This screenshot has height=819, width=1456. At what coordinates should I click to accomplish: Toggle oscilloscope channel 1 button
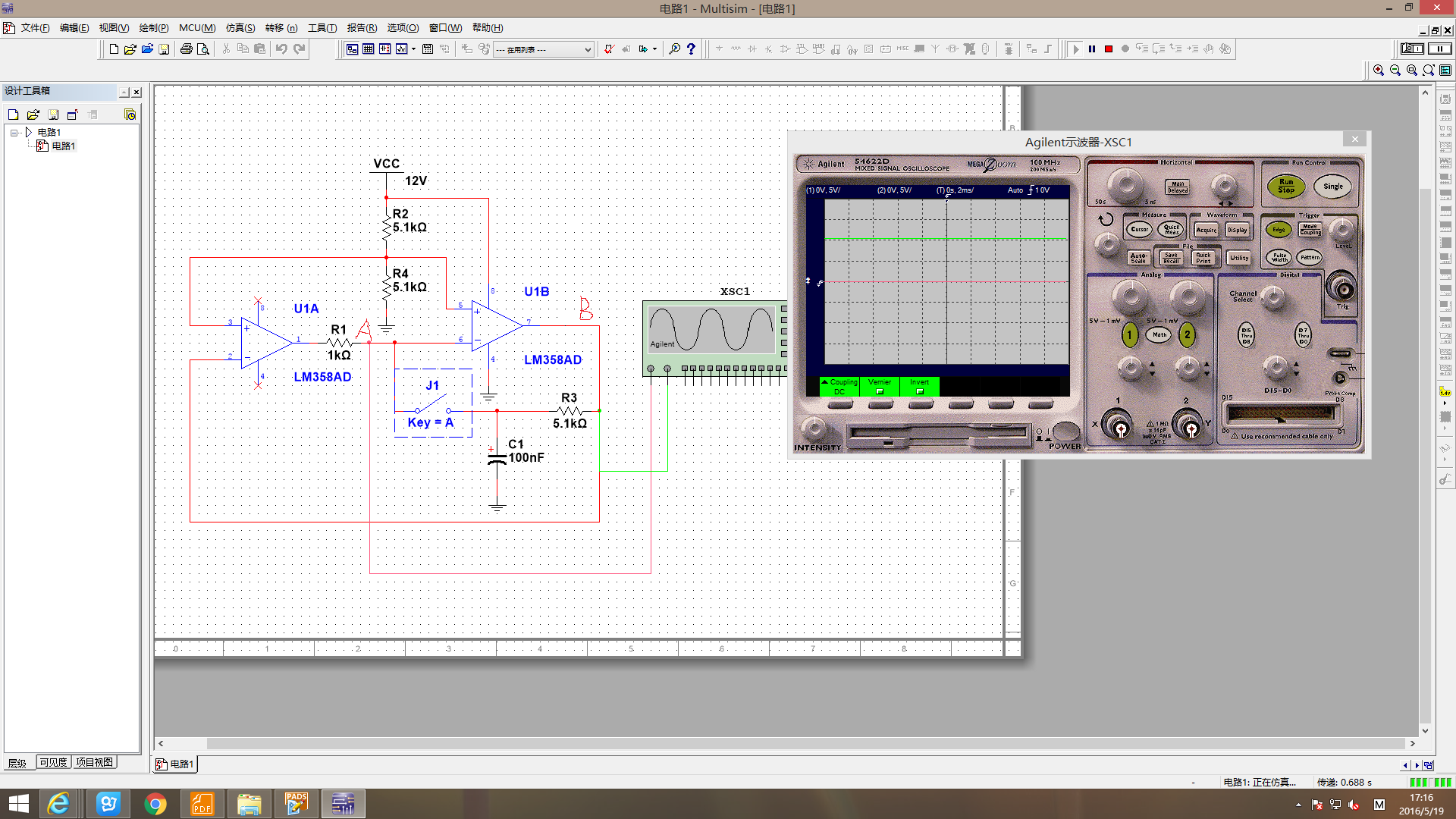pyautogui.click(x=1129, y=334)
